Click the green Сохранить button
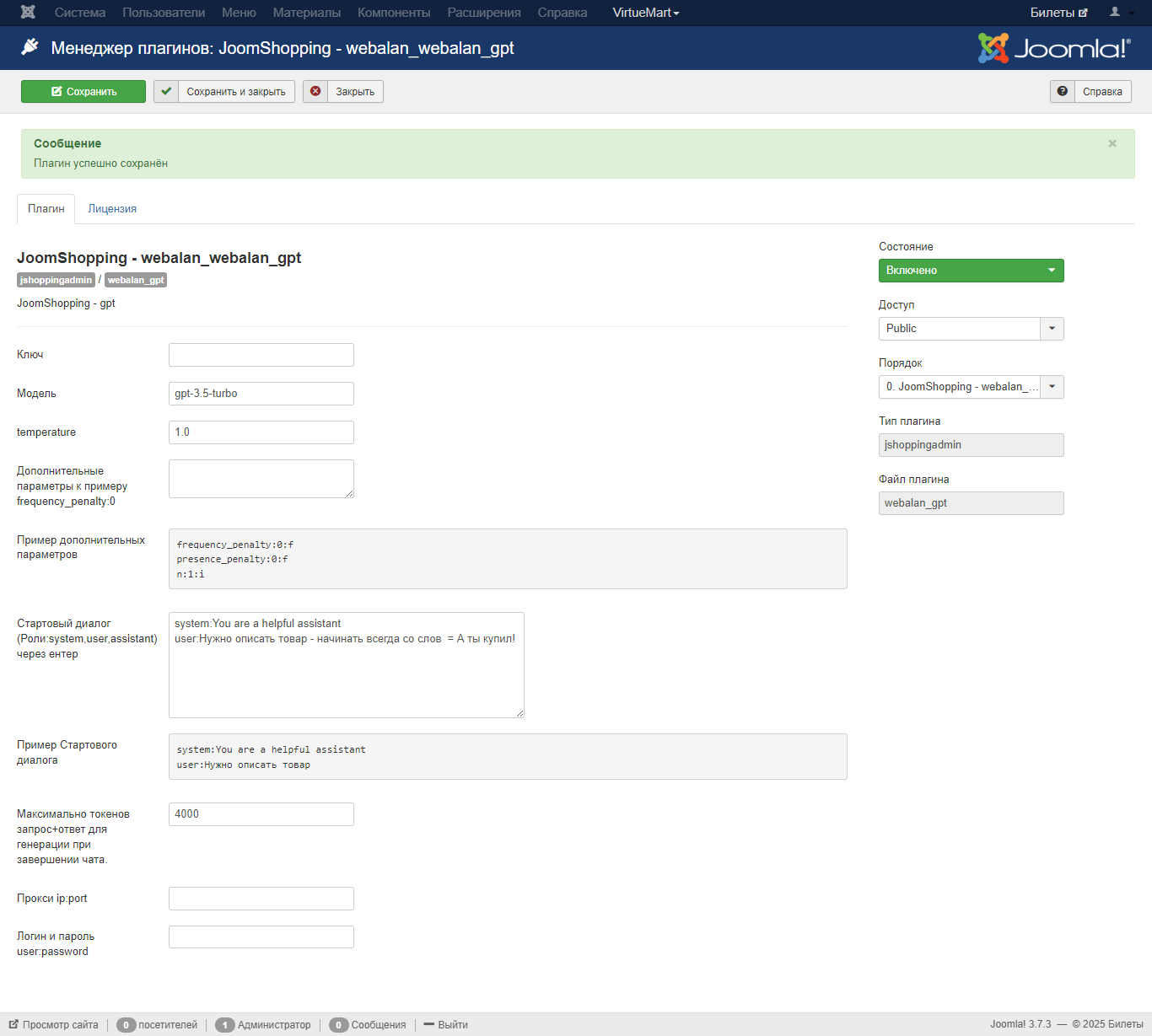This screenshot has height=1036, width=1152. tap(83, 91)
